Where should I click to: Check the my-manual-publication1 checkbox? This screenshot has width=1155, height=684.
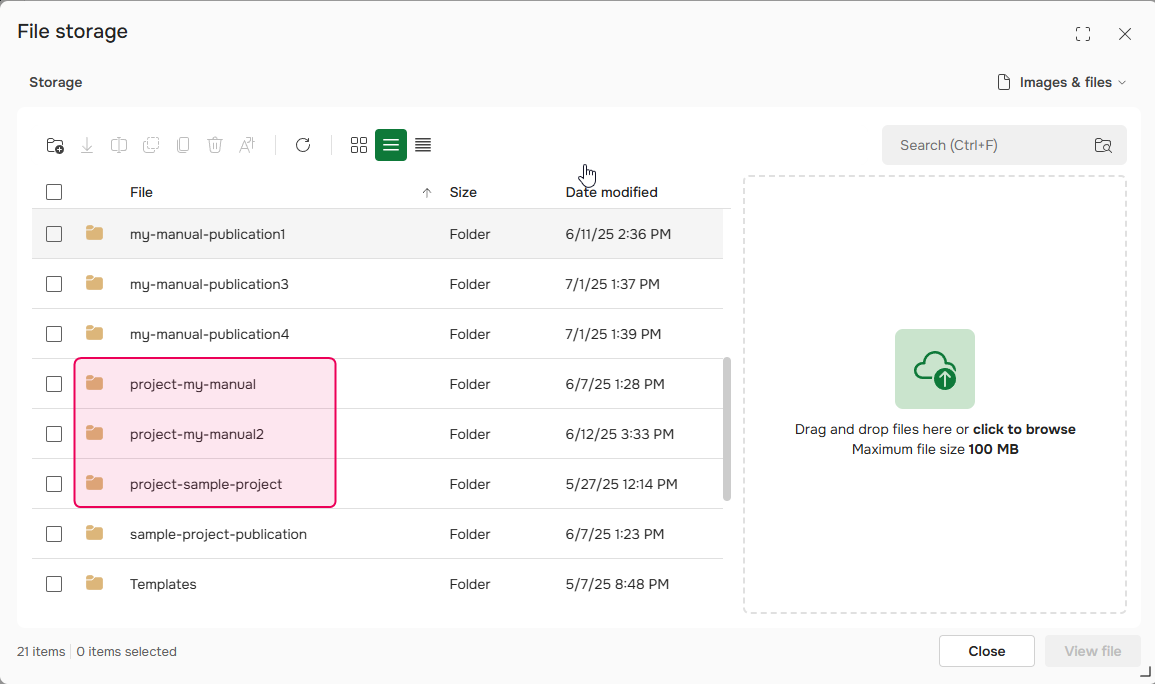(54, 233)
